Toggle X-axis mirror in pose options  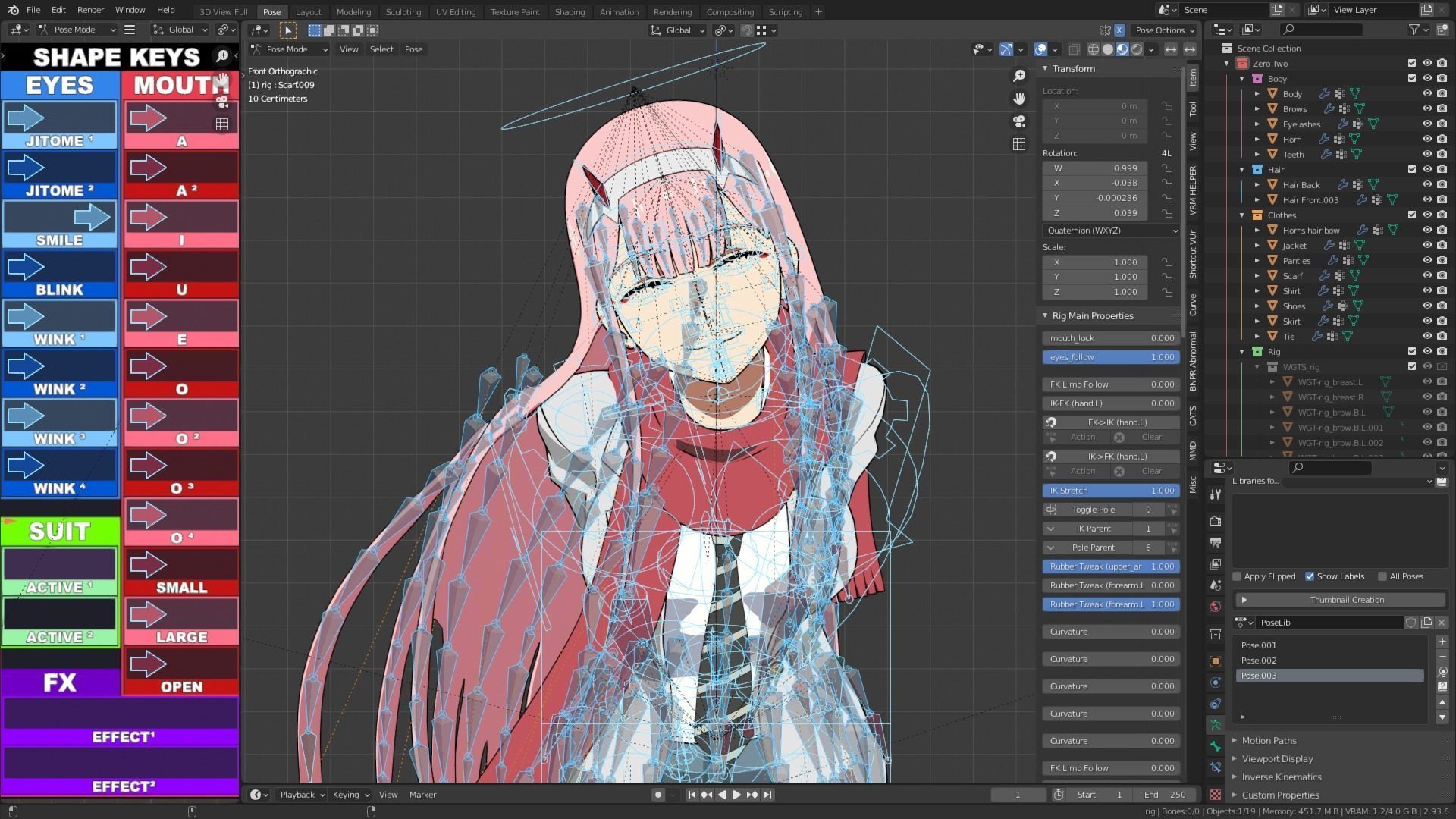click(x=1119, y=30)
